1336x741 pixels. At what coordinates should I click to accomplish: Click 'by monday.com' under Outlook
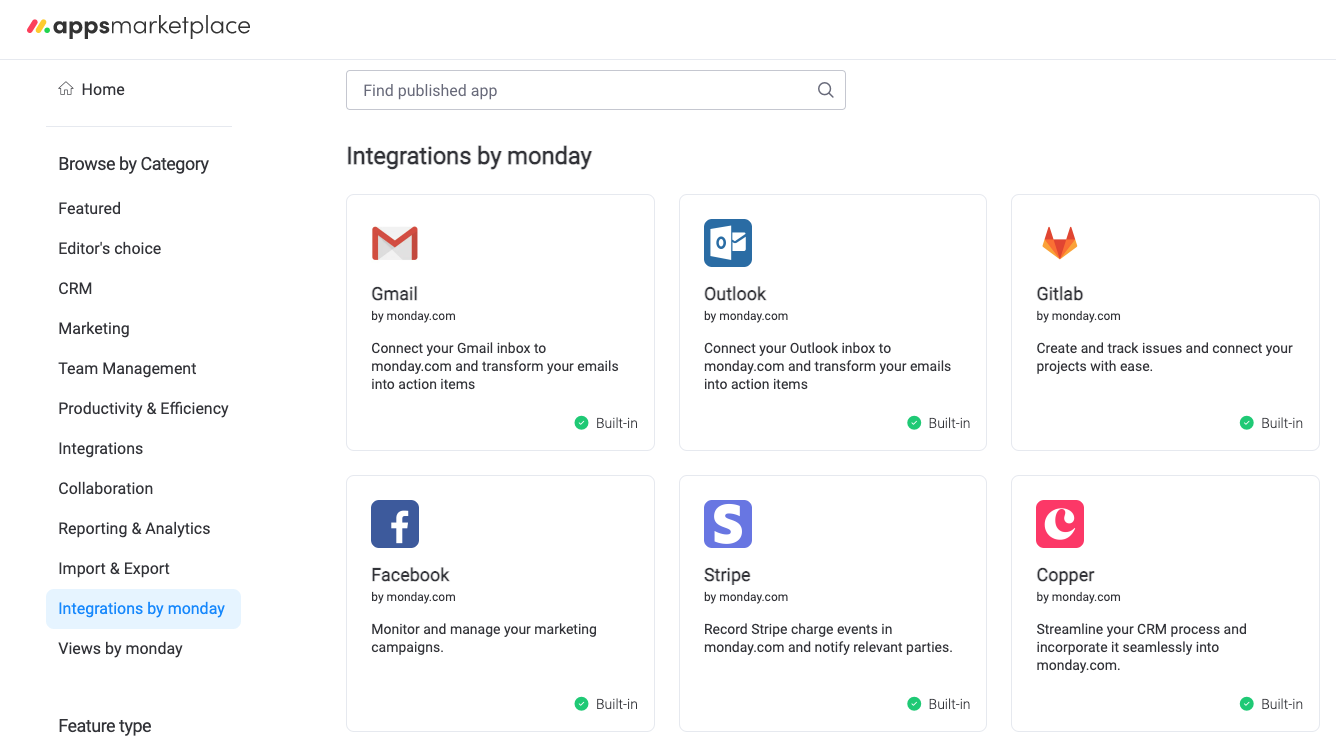[x=746, y=316]
